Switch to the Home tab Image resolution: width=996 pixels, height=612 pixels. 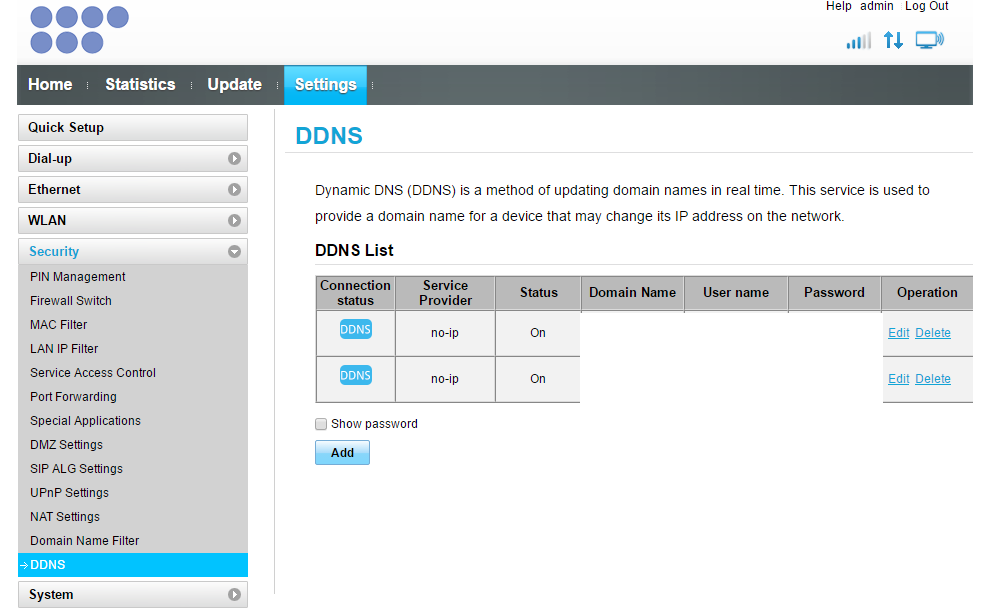coord(50,84)
